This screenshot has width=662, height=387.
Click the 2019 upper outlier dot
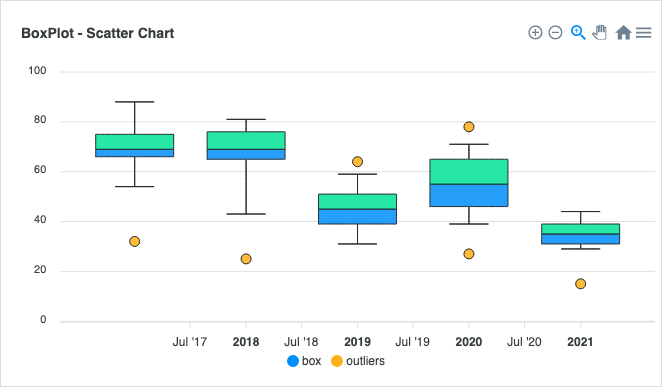(x=358, y=162)
